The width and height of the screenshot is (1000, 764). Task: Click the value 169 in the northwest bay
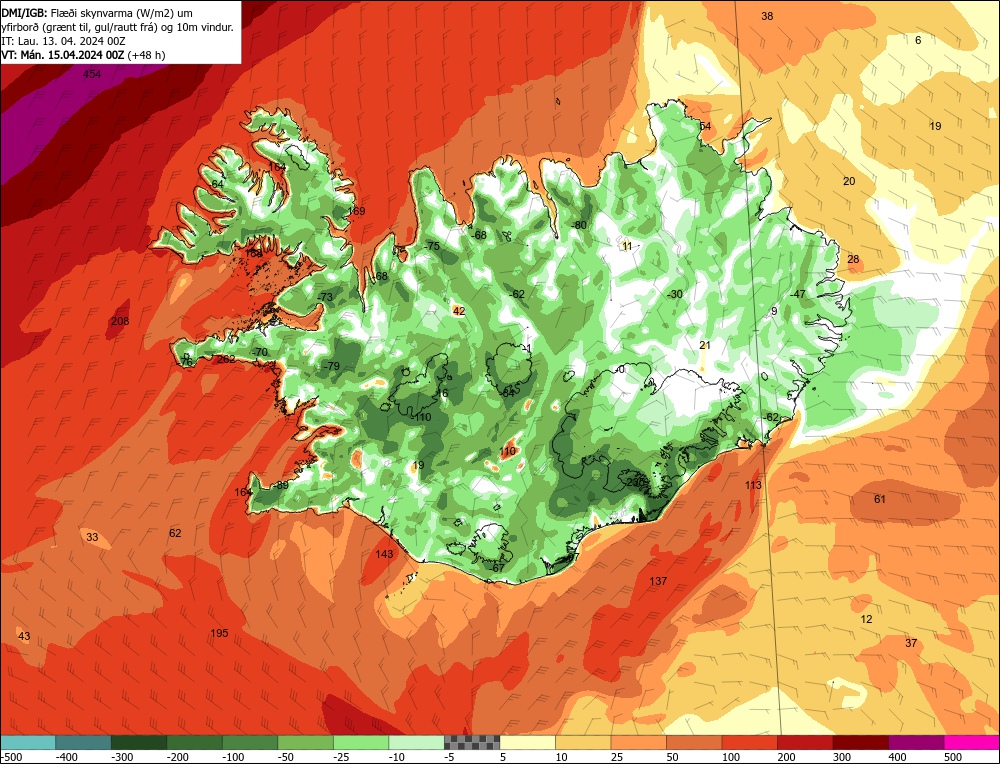(357, 211)
